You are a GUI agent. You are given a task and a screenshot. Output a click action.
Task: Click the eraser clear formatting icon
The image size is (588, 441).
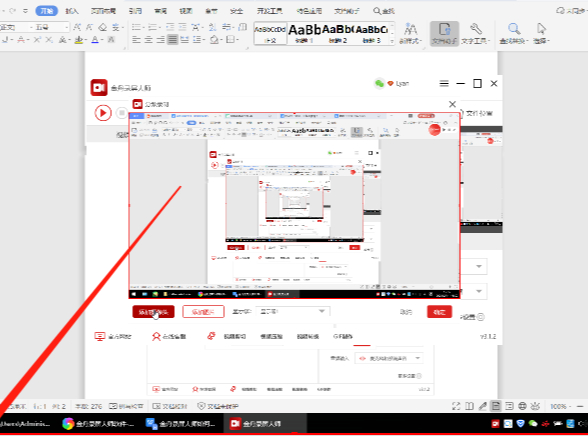coord(102,27)
